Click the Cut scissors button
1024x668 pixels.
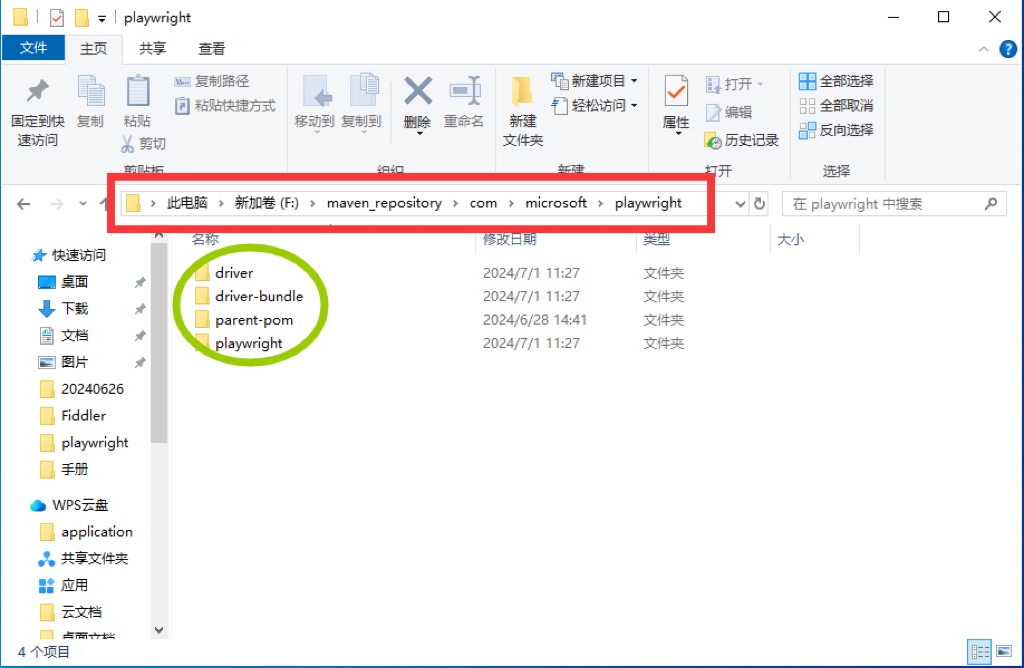(144, 143)
